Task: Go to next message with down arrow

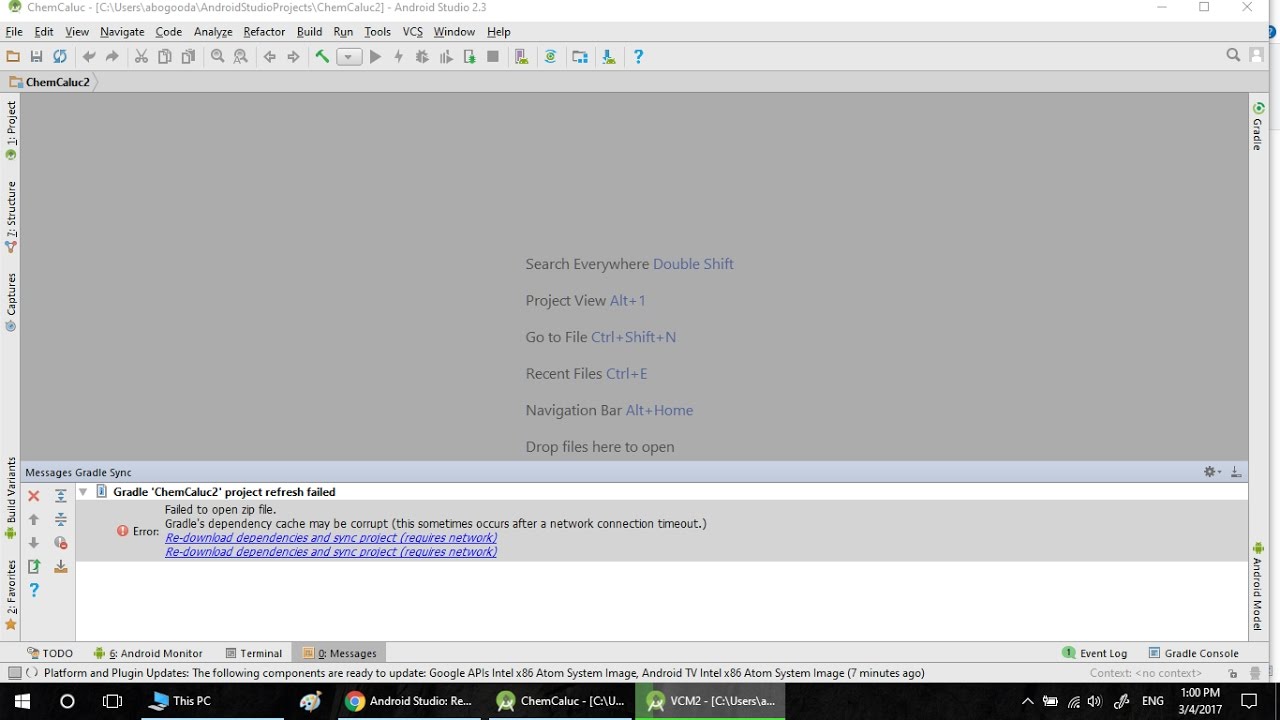Action: [34, 543]
